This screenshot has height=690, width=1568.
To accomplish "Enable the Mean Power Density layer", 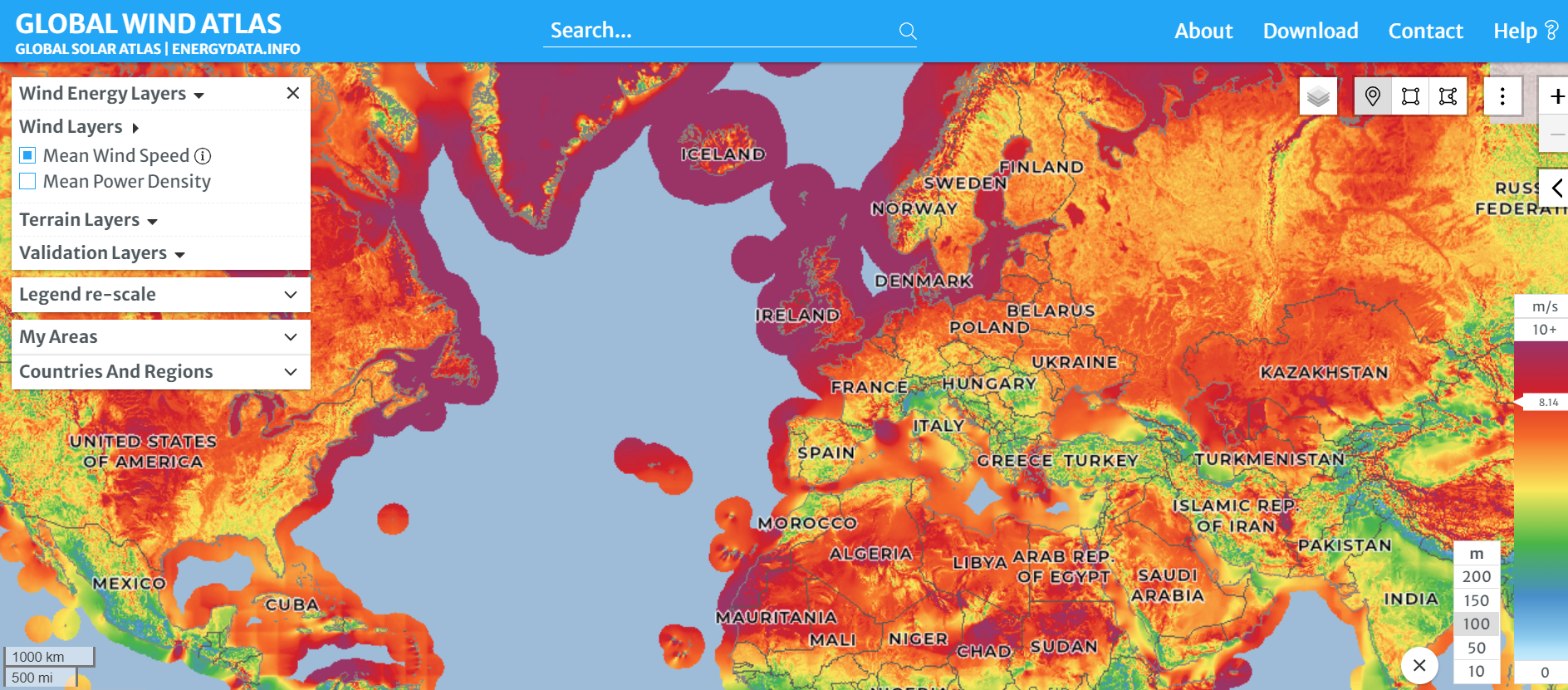I will tap(27, 181).
